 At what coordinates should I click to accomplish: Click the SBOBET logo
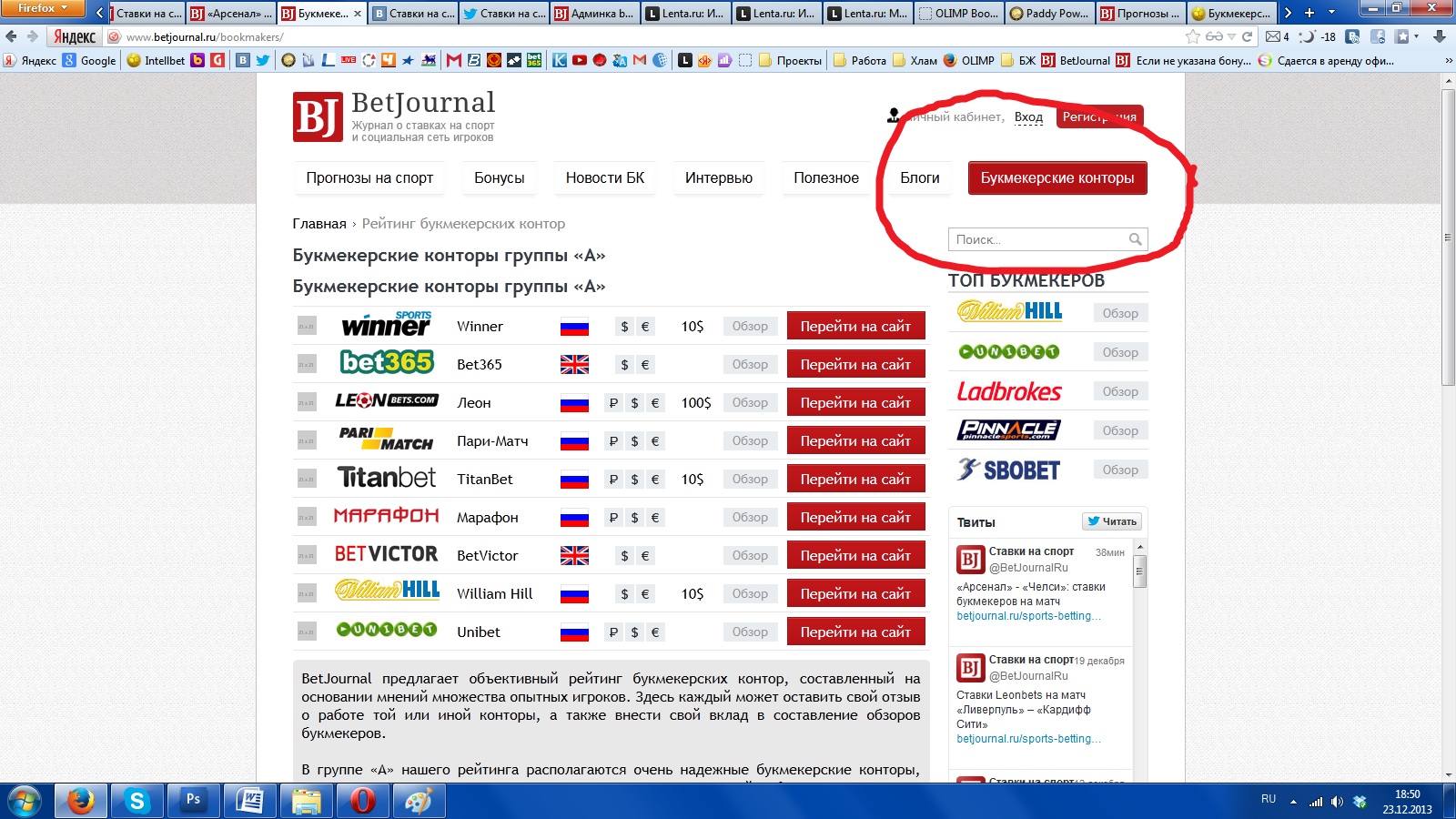tap(1009, 470)
